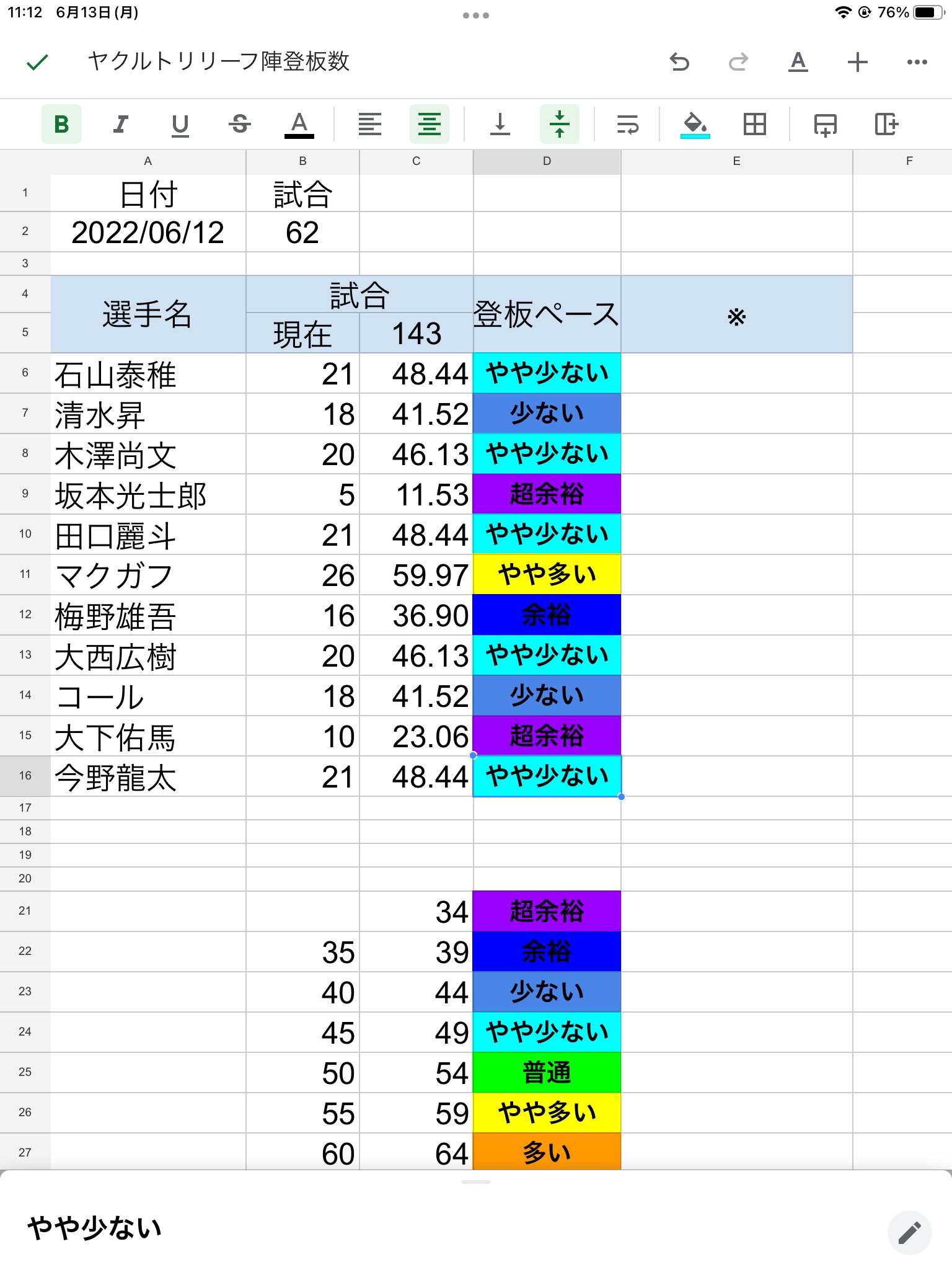The image size is (952, 1270).
Task: Select green 普通 legend cell
Action: 547,1073
